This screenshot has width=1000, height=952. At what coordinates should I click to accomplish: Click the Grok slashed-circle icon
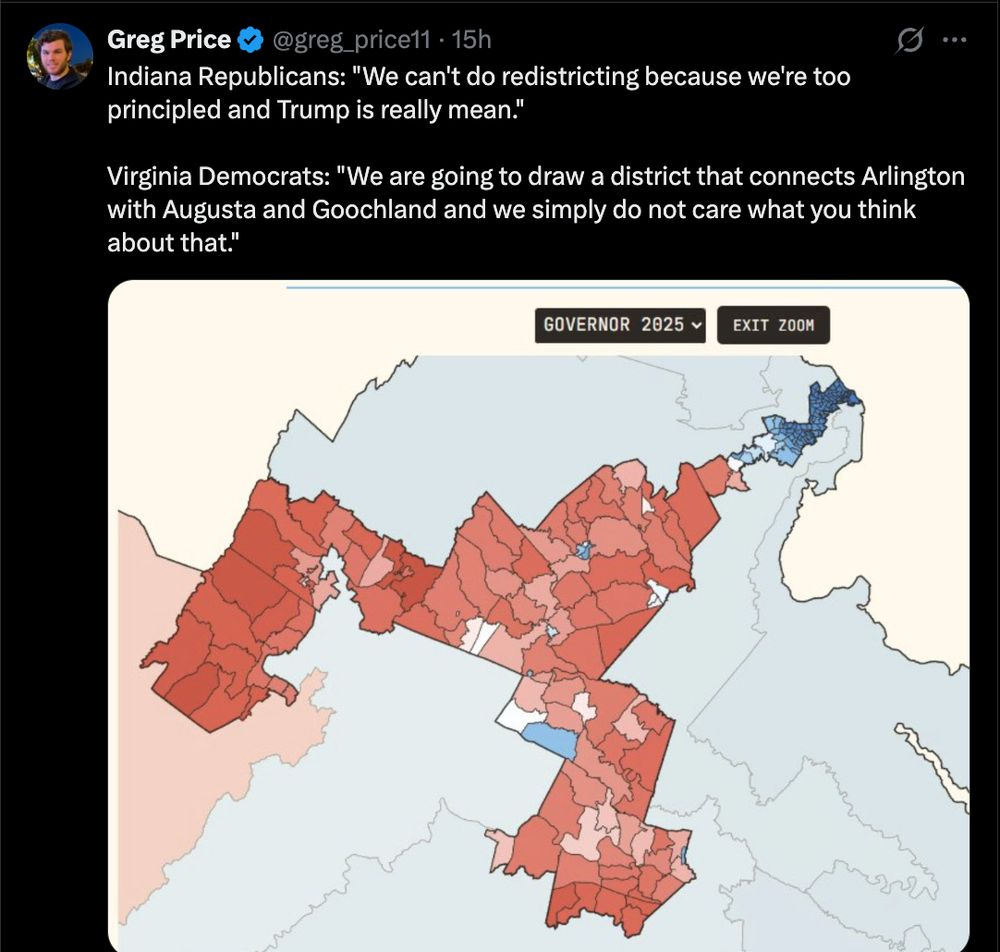(x=910, y=41)
